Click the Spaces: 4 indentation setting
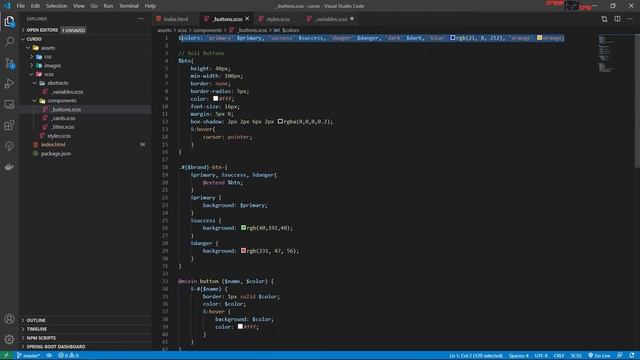 518,356
